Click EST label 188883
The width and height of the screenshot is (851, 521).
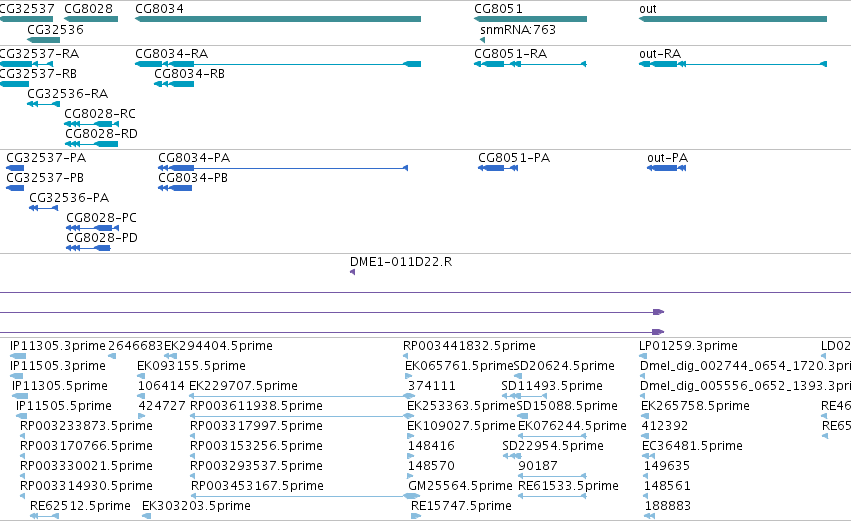point(668,506)
